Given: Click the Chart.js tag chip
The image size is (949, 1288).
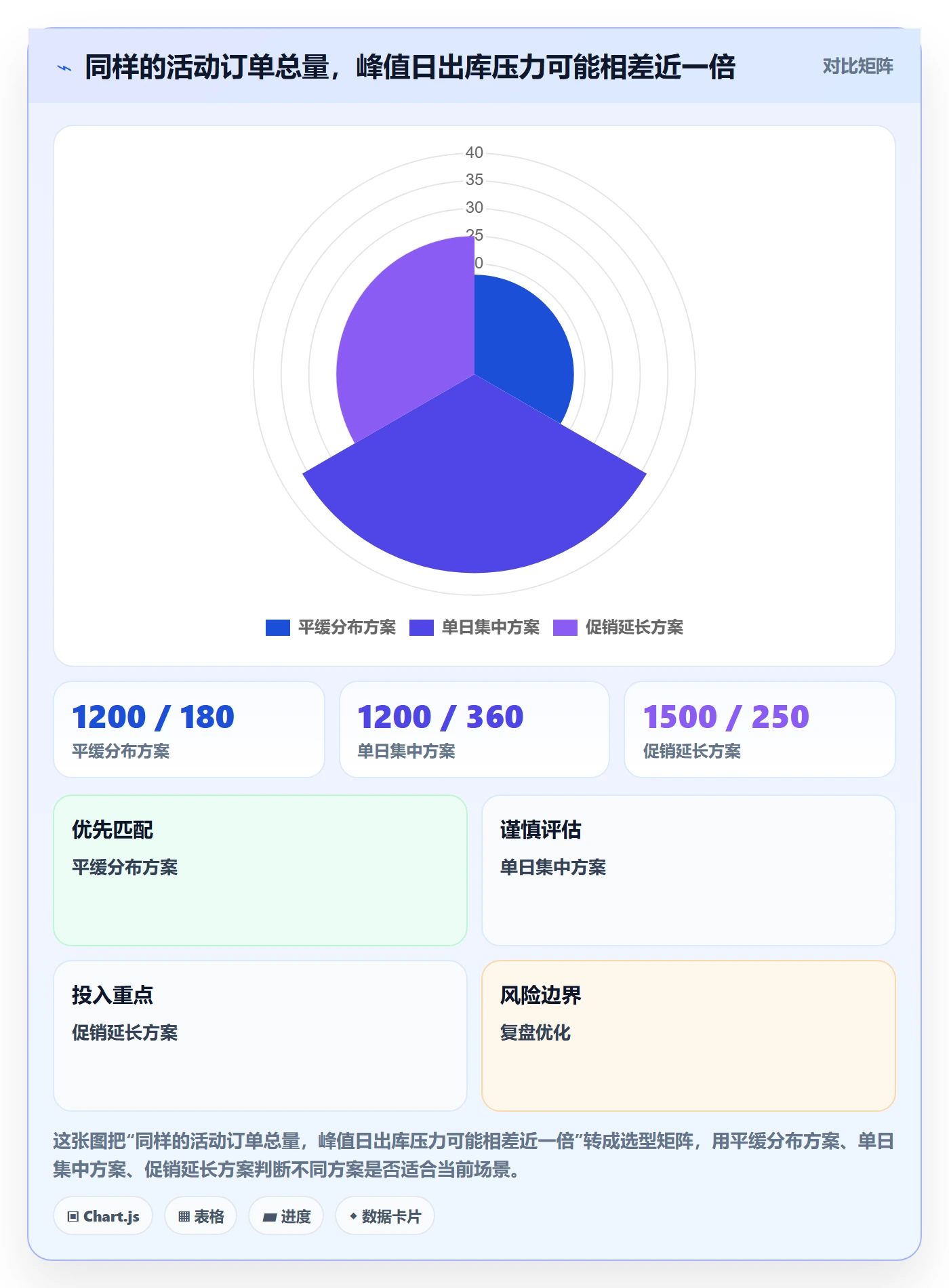Looking at the screenshot, I should pyautogui.click(x=103, y=1216).
